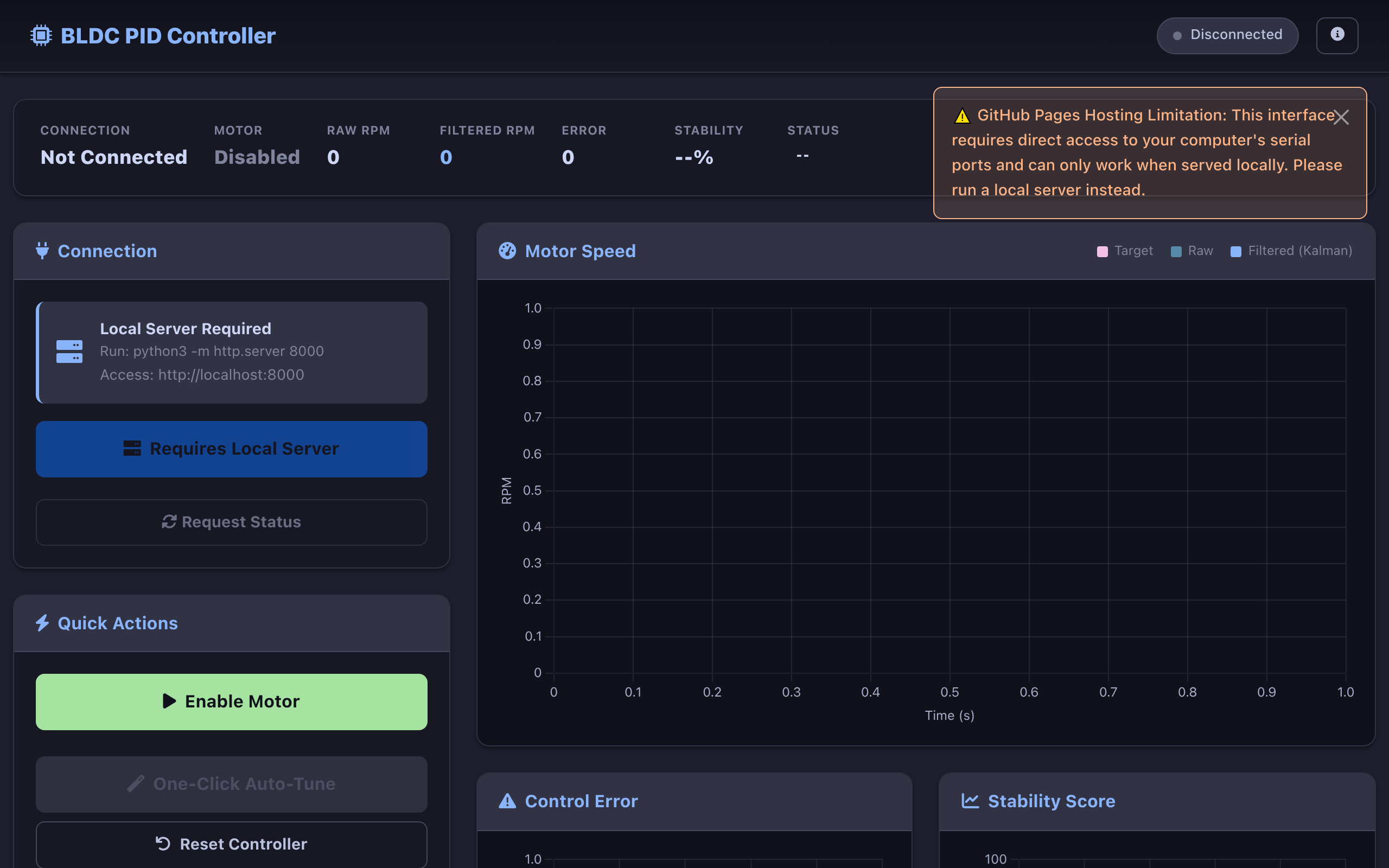The width and height of the screenshot is (1389, 868).
Task: Click the lightning bolt icon on Quick Actions
Action: coord(42,623)
